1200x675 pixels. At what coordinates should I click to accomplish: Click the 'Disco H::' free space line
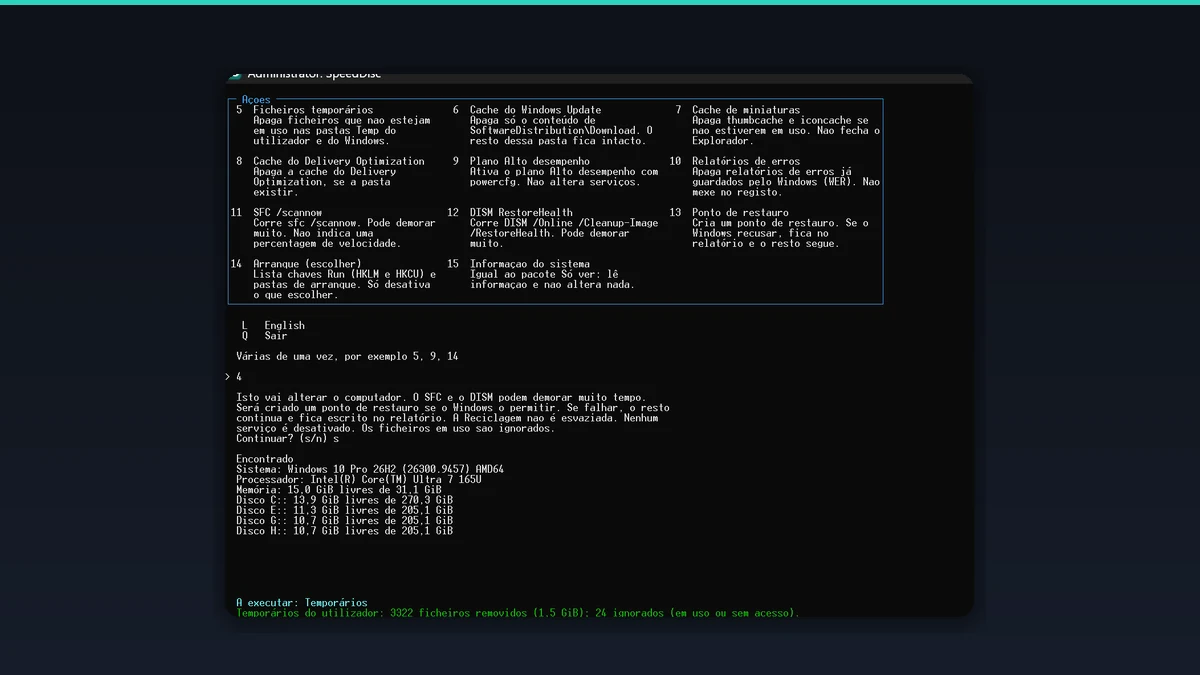click(345, 531)
